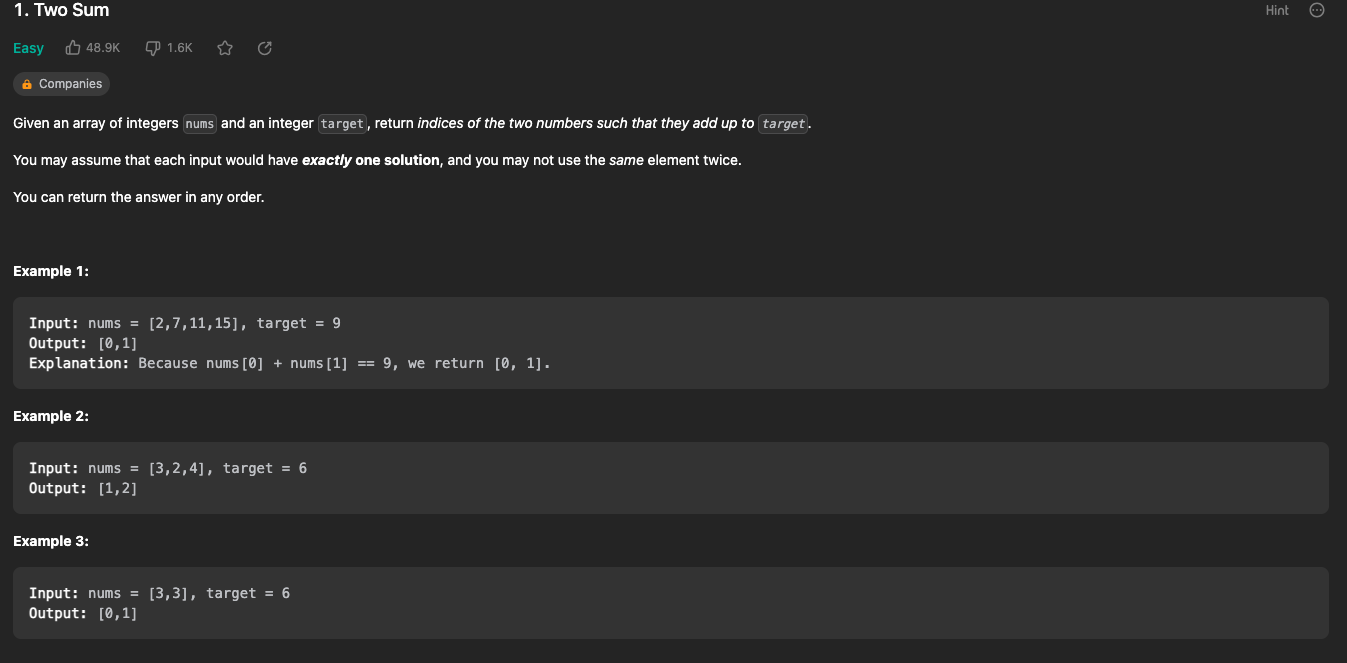Click the lock icon on Companies tag
This screenshot has width=1347, height=663.
click(27, 85)
